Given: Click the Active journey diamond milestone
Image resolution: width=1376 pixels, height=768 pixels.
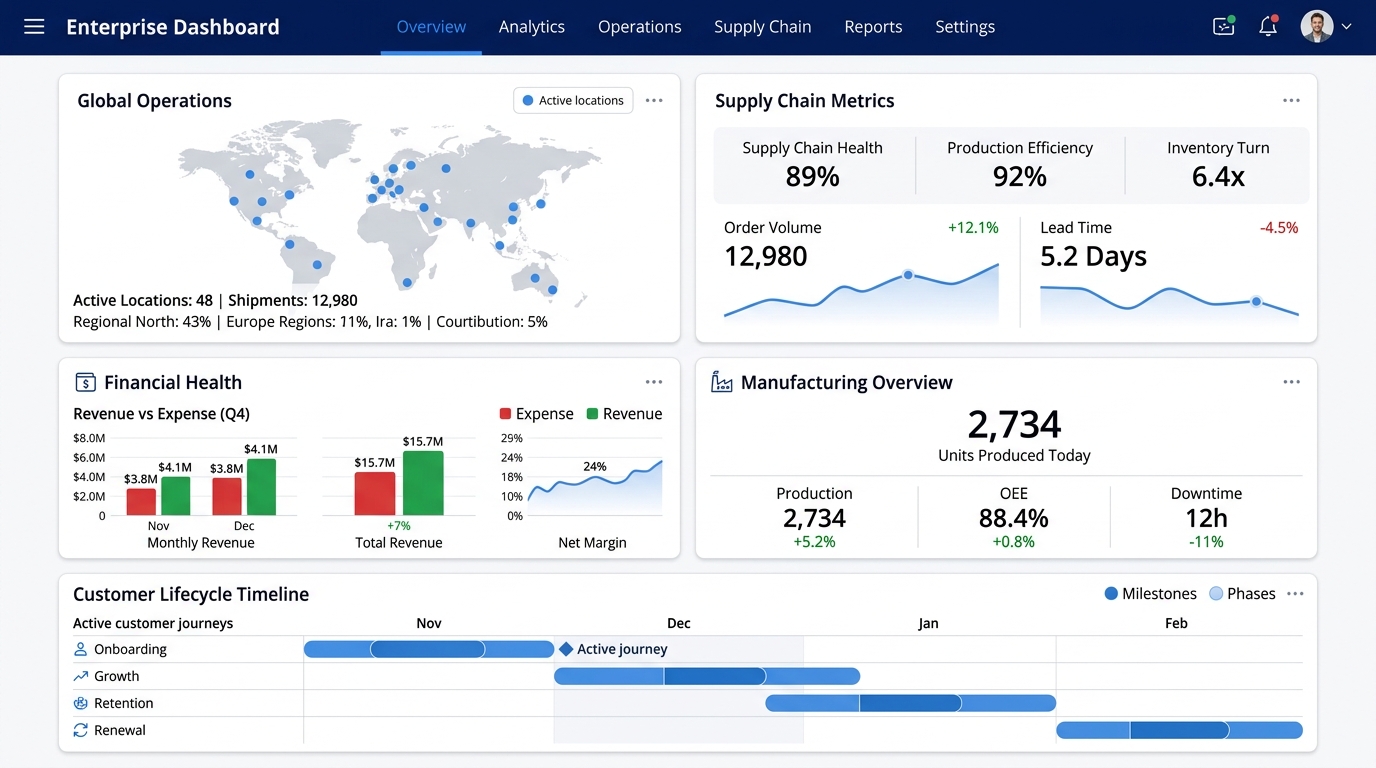Looking at the screenshot, I should [x=566, y=649].
